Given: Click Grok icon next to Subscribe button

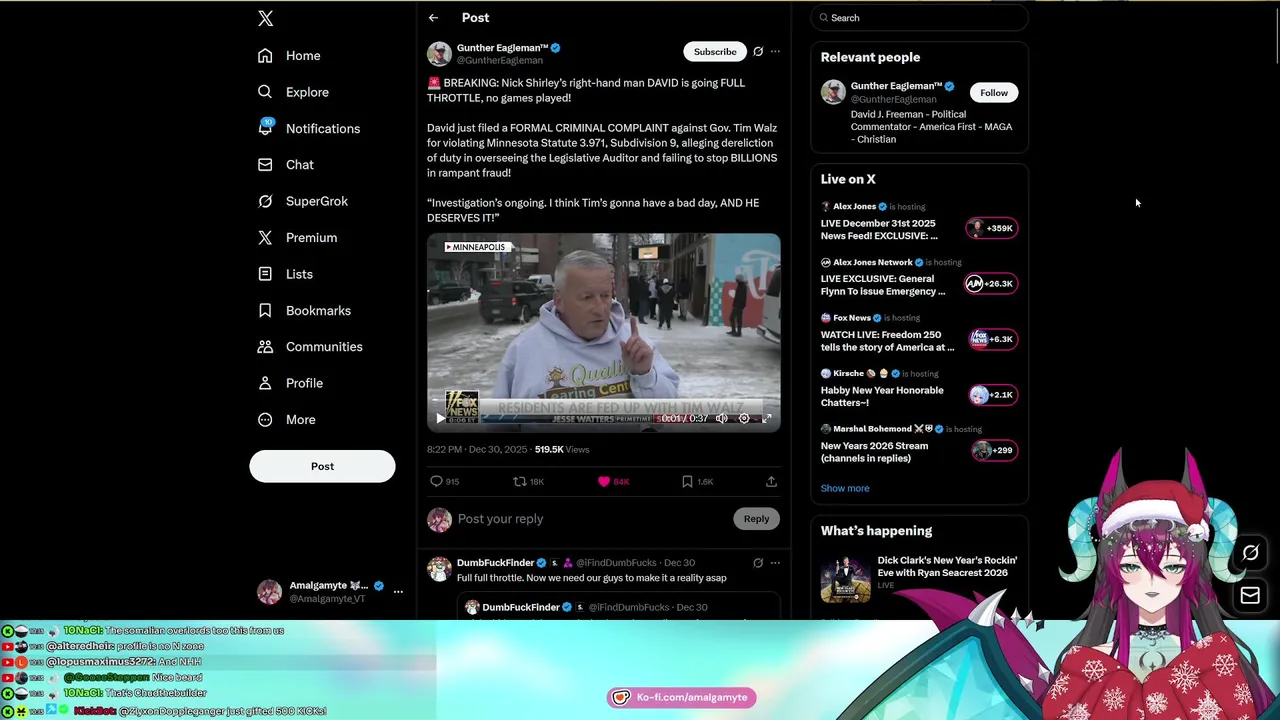Looking at the screenshot, I should point(758,52).
